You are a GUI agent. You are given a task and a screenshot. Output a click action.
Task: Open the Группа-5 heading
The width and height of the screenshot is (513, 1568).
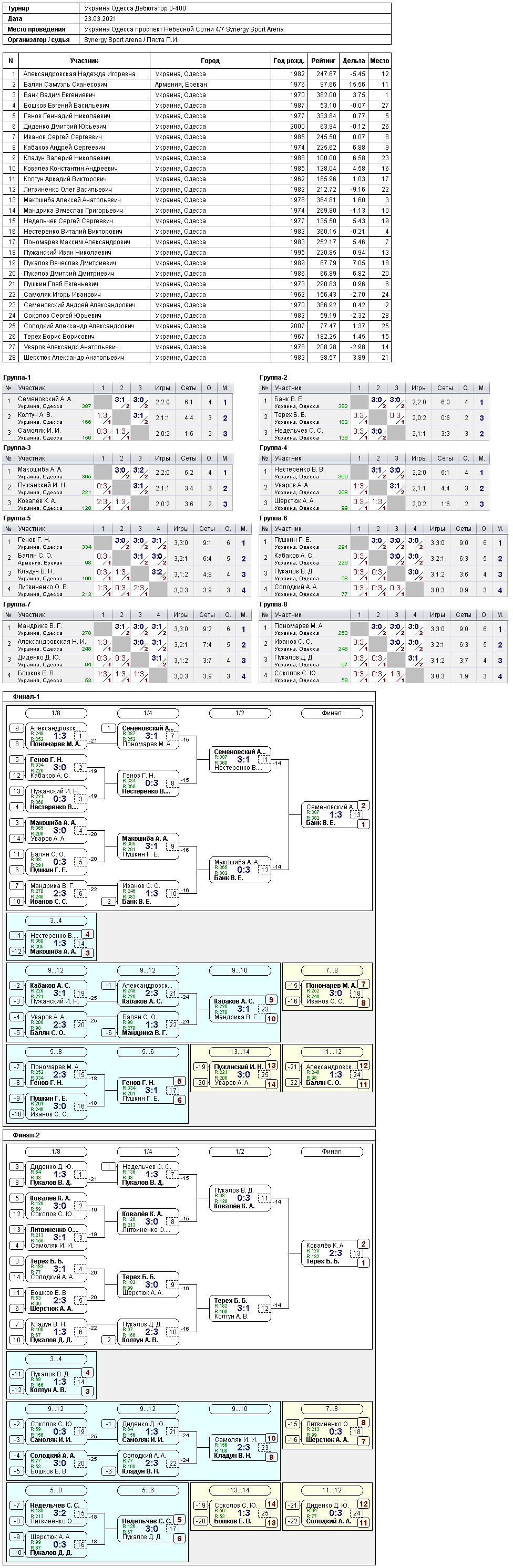pyautogui.click(x=16, y=518)
